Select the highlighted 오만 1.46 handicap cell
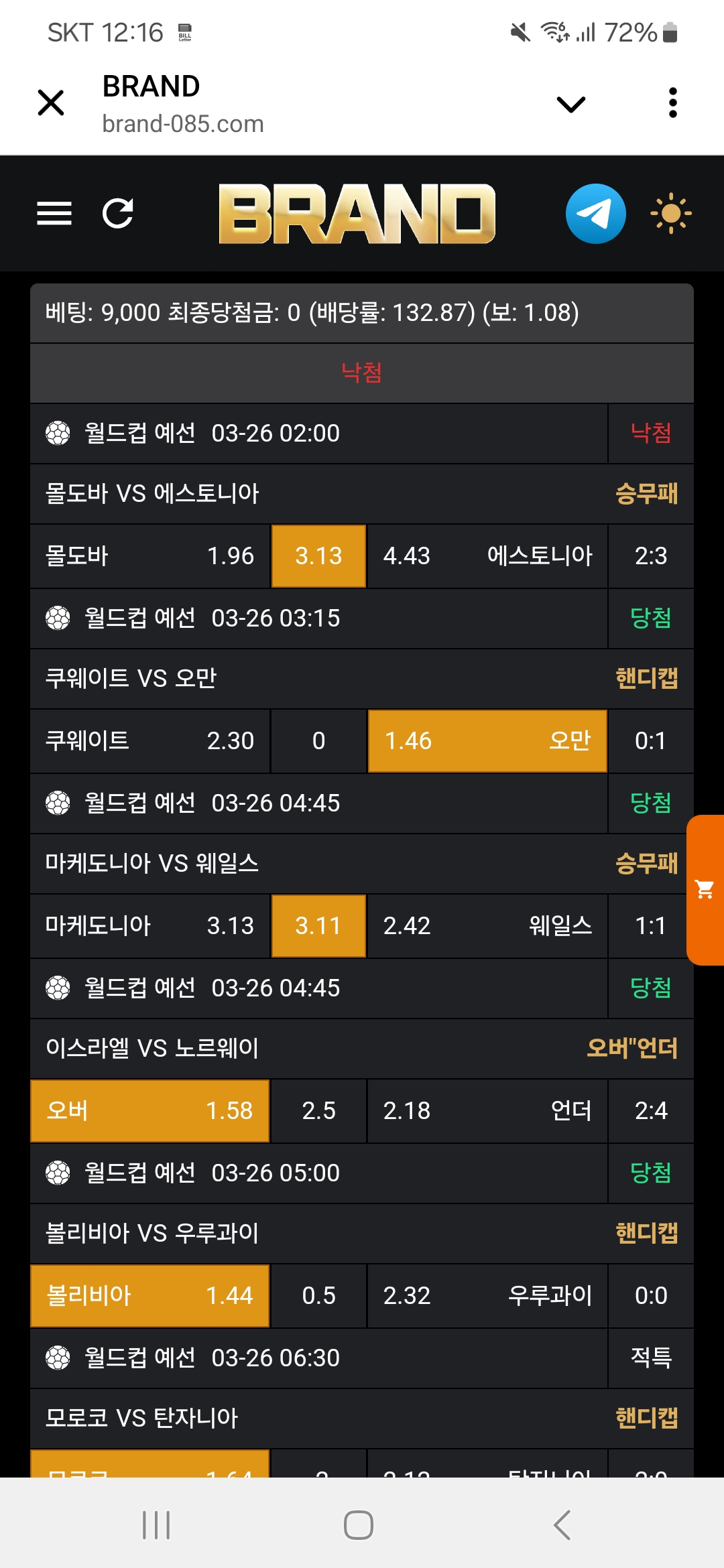Image resolution: width=724 pixels, height=1568 pixels. click(487, 741)
